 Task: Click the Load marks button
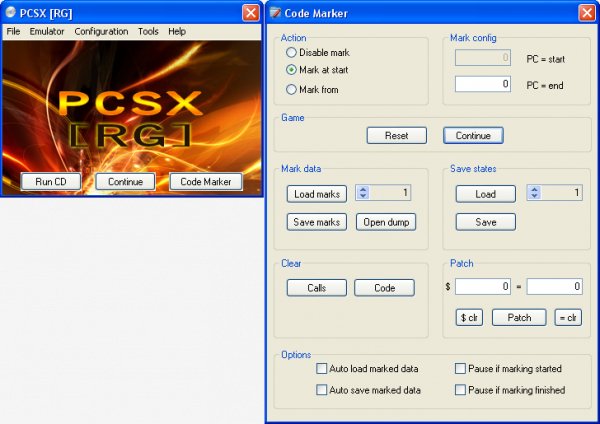(317, 194)
